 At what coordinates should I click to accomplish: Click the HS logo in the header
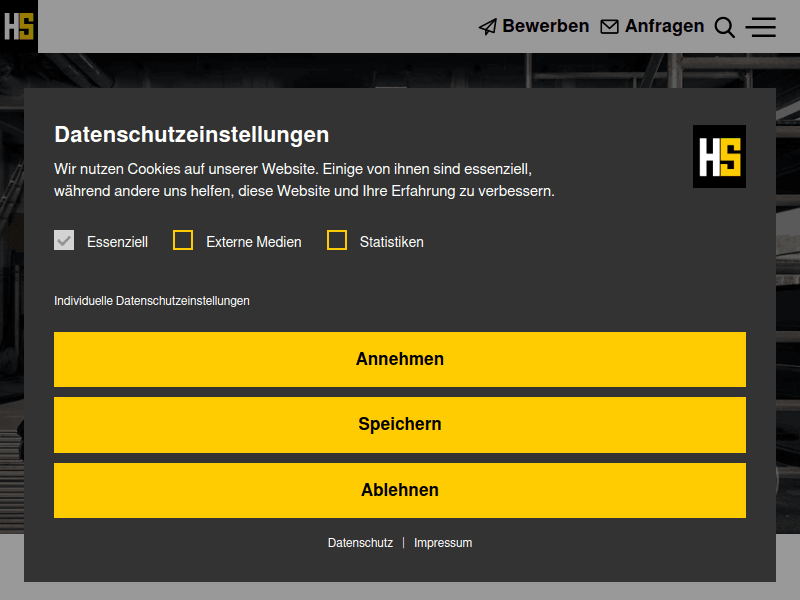(19, 26)
